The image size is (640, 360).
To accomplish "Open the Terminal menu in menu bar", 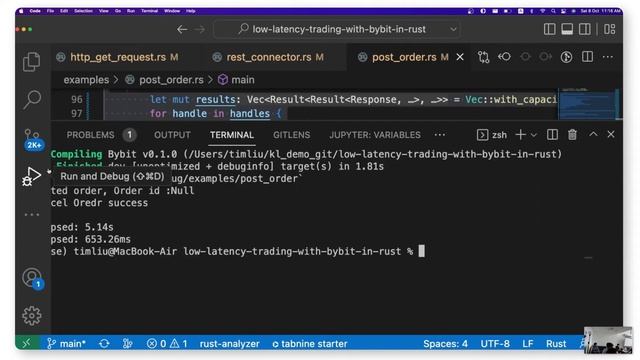I will point(149,11).
